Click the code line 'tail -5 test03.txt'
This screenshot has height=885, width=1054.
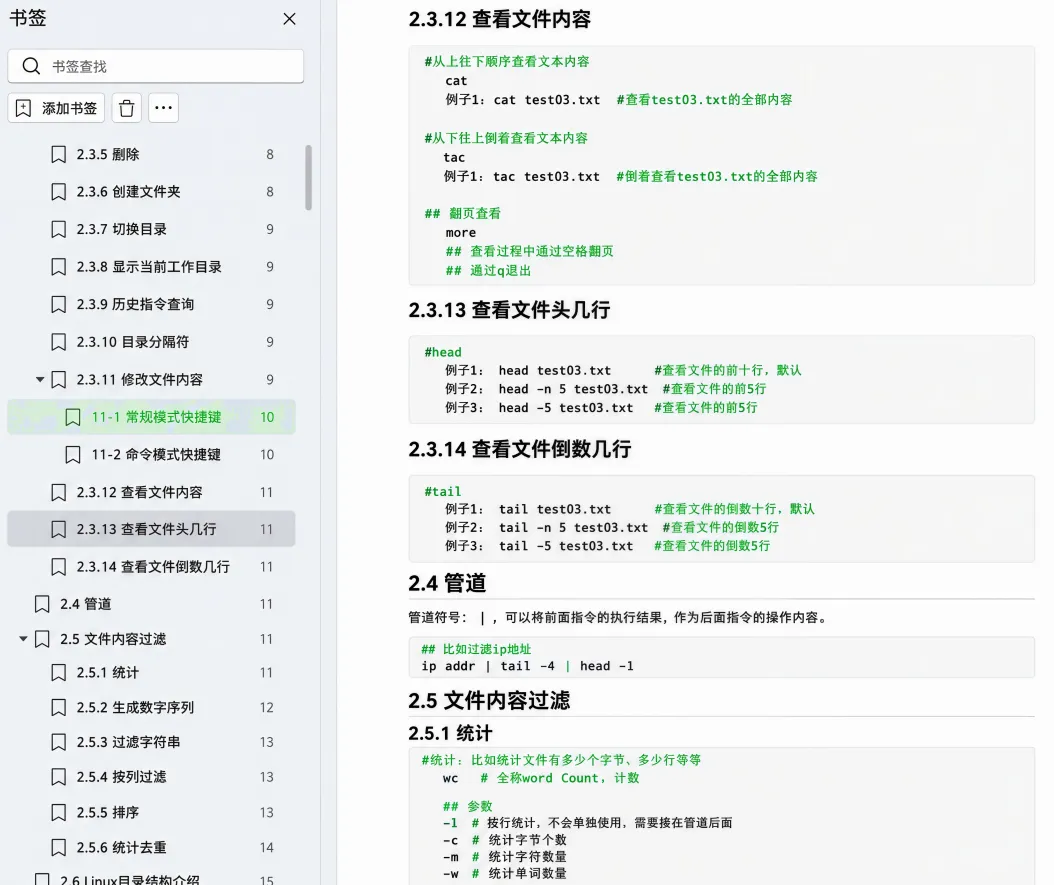click(566, 546)
